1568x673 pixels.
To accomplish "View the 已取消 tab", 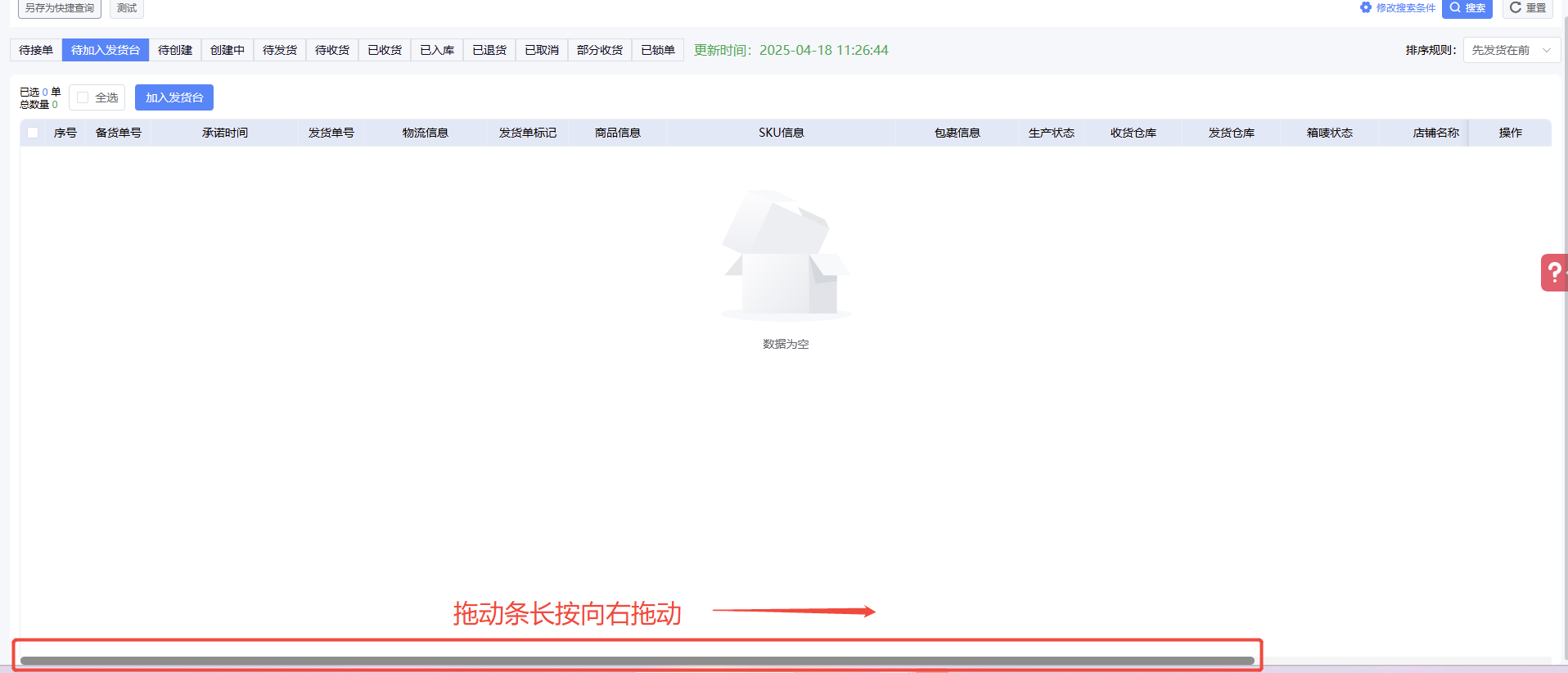I will pyautogui.click(x=542, y=50).
